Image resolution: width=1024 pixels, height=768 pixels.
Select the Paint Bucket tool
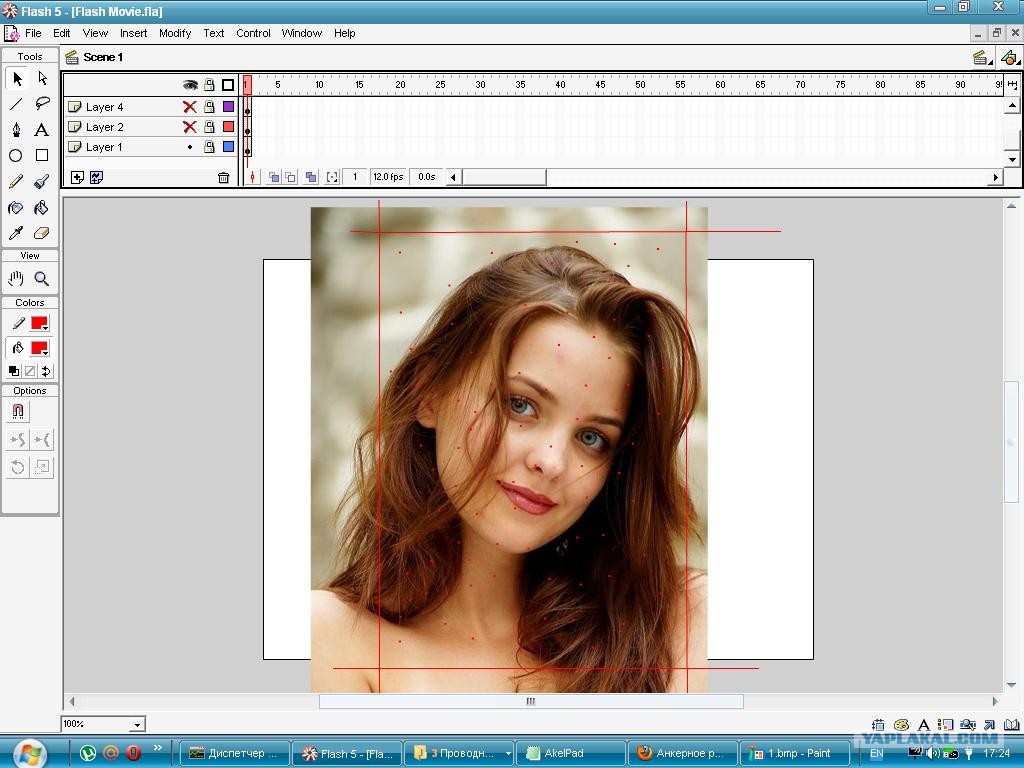tap(42, 208)
